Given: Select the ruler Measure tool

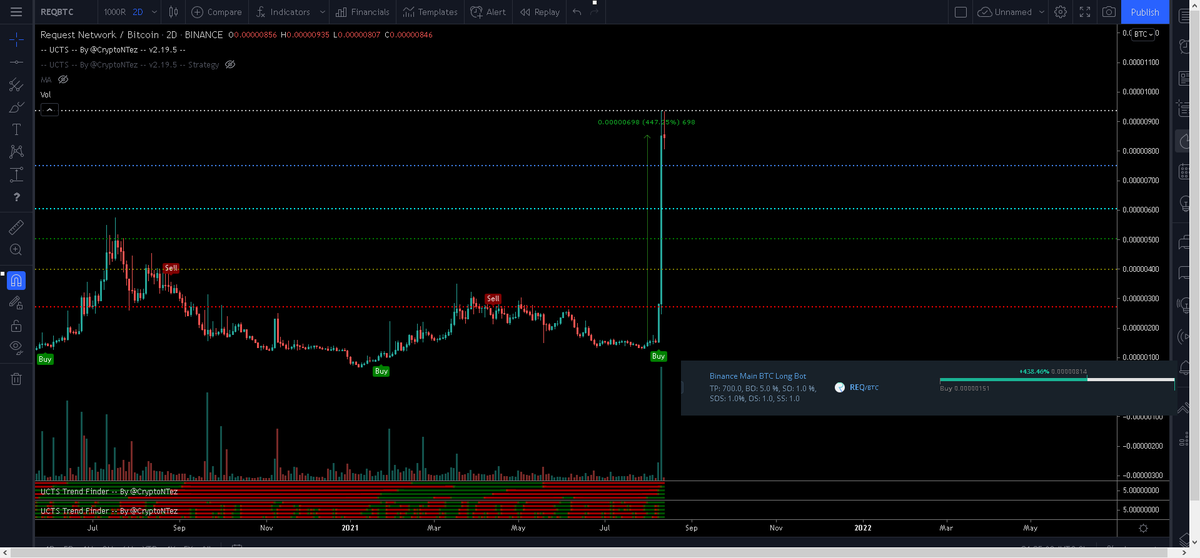Looking at the screenshot, I should click(16, 227).
